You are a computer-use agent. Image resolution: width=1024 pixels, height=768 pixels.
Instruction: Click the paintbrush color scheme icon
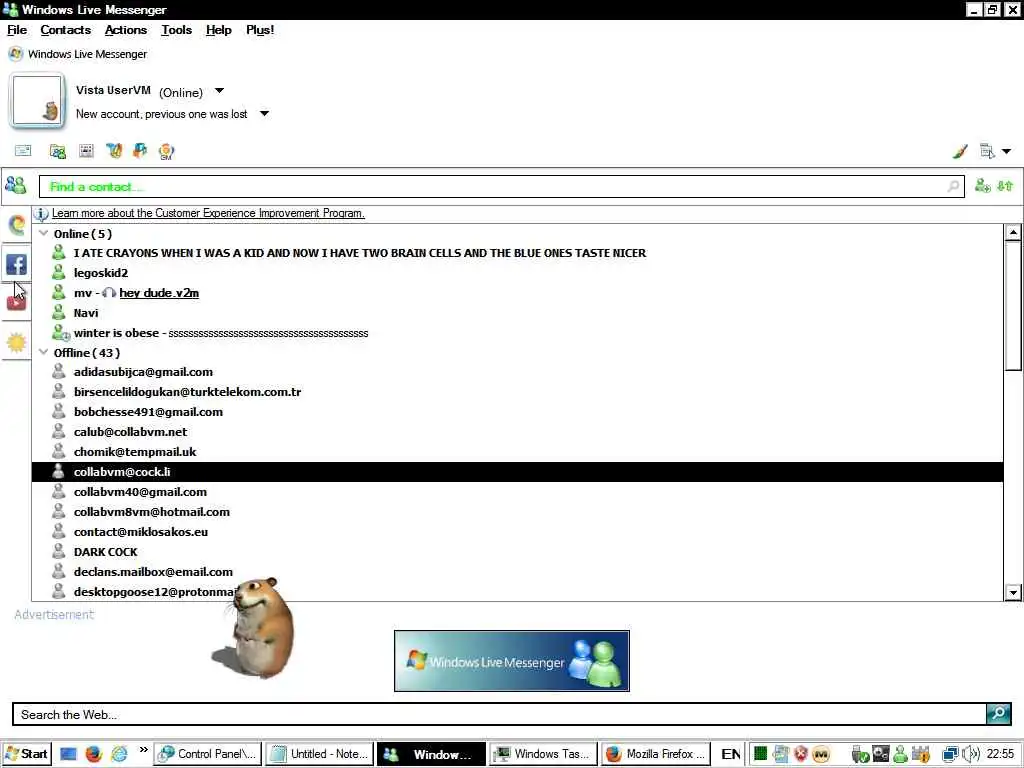959,152
